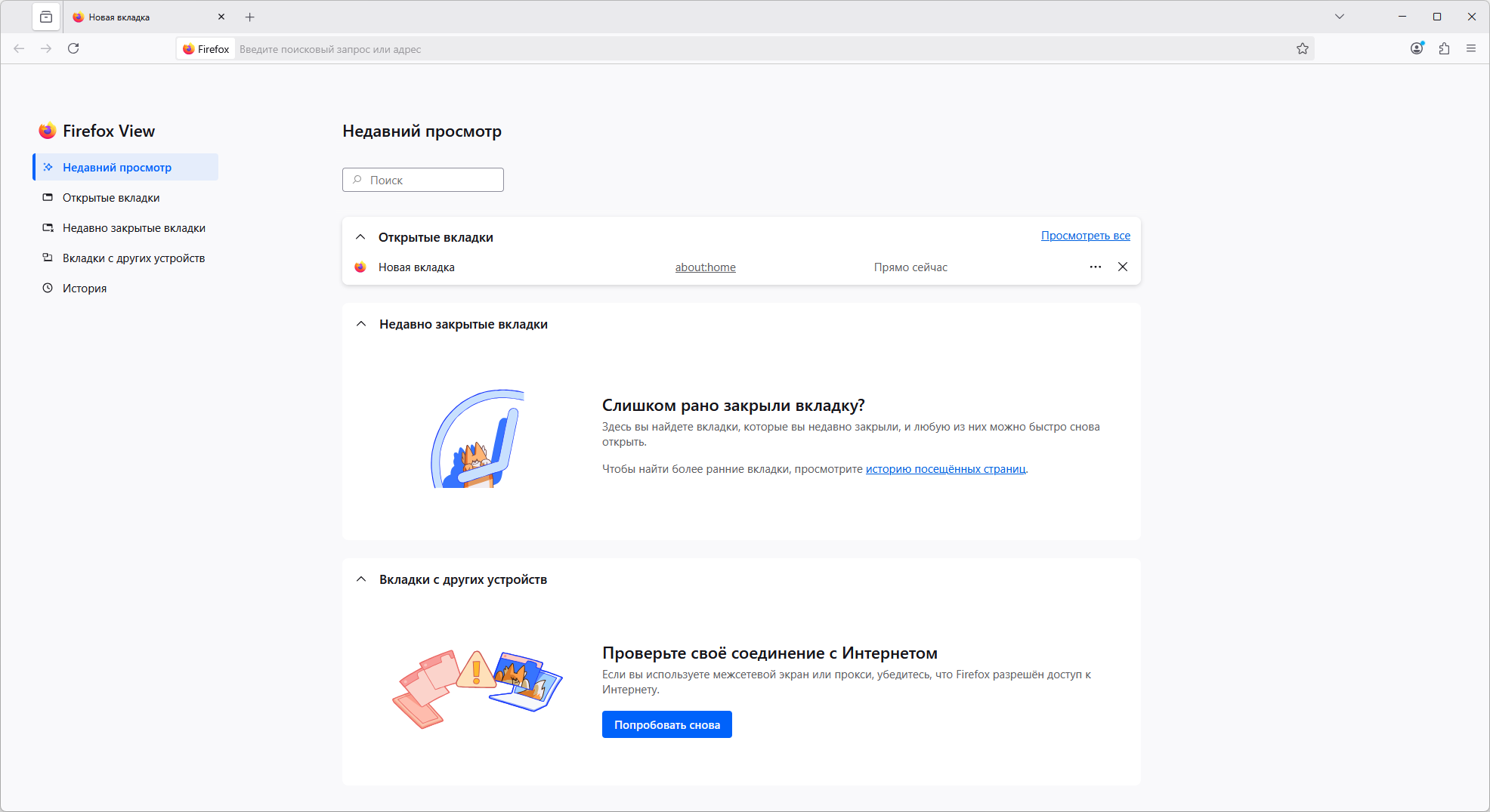Close the Новая вкладка browser tab
Viewport: 1490px width, 812px height.
221,17
